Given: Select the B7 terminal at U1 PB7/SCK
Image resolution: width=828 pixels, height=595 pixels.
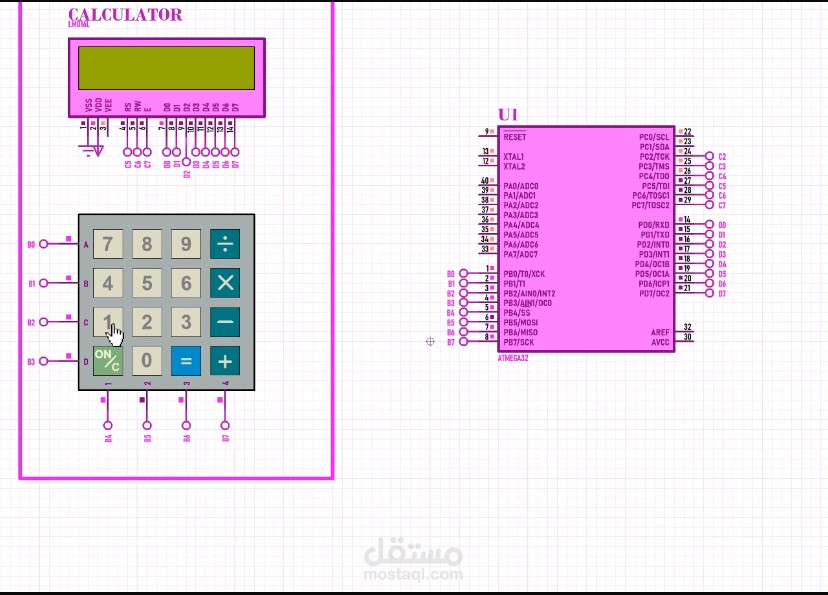Looking at the screenshot, I should click(463, 342).
